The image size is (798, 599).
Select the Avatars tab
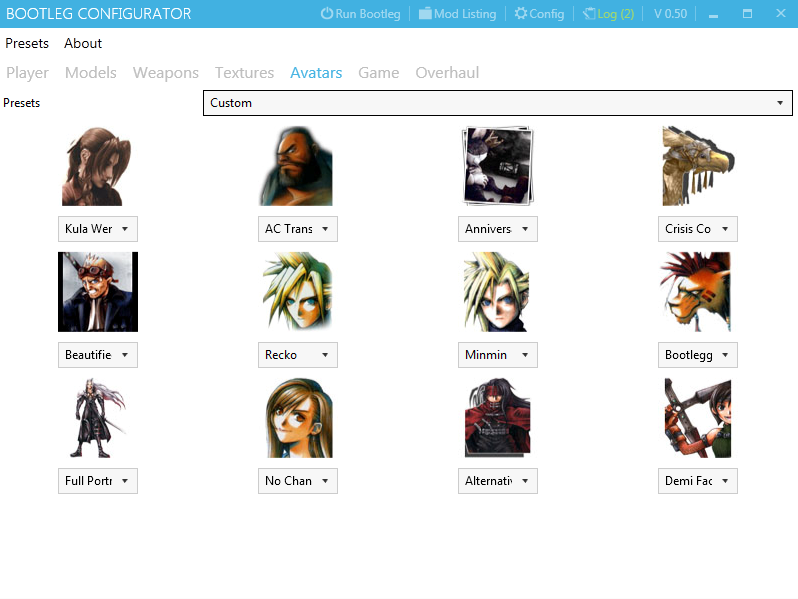click(x=316, y=73)
